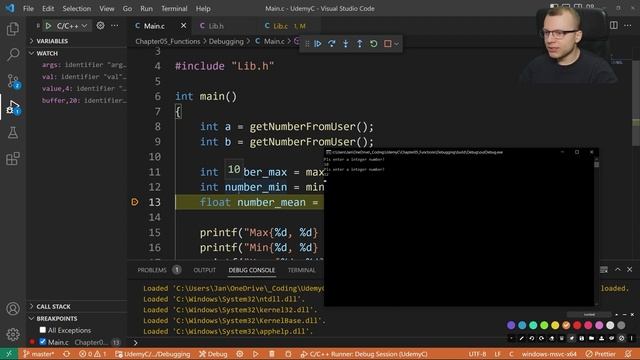
Task: Close the Main.c editor tab
Action: click(x=183, y=26)
